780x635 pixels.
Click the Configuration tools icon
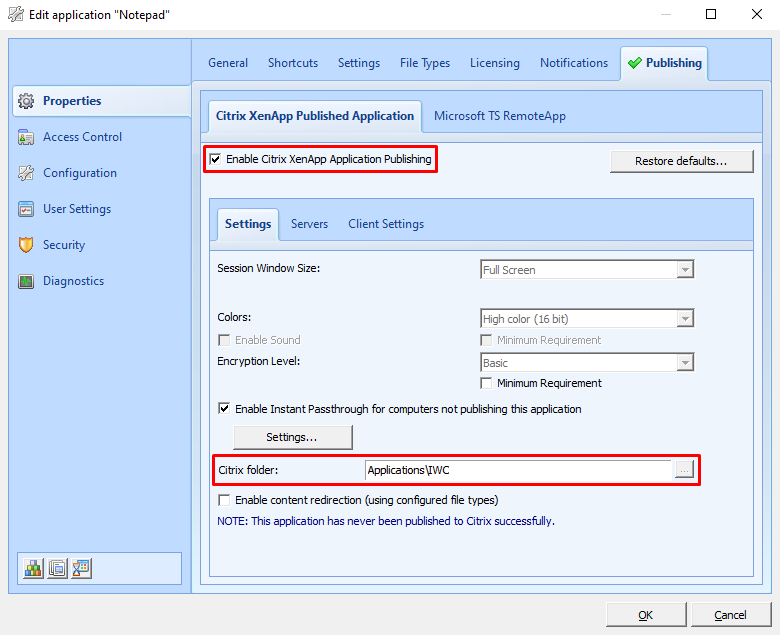(26, 173)
